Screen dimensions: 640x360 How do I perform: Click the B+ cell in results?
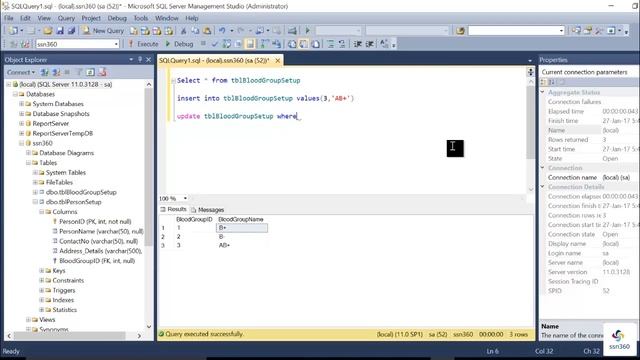(x=242, y=228)
